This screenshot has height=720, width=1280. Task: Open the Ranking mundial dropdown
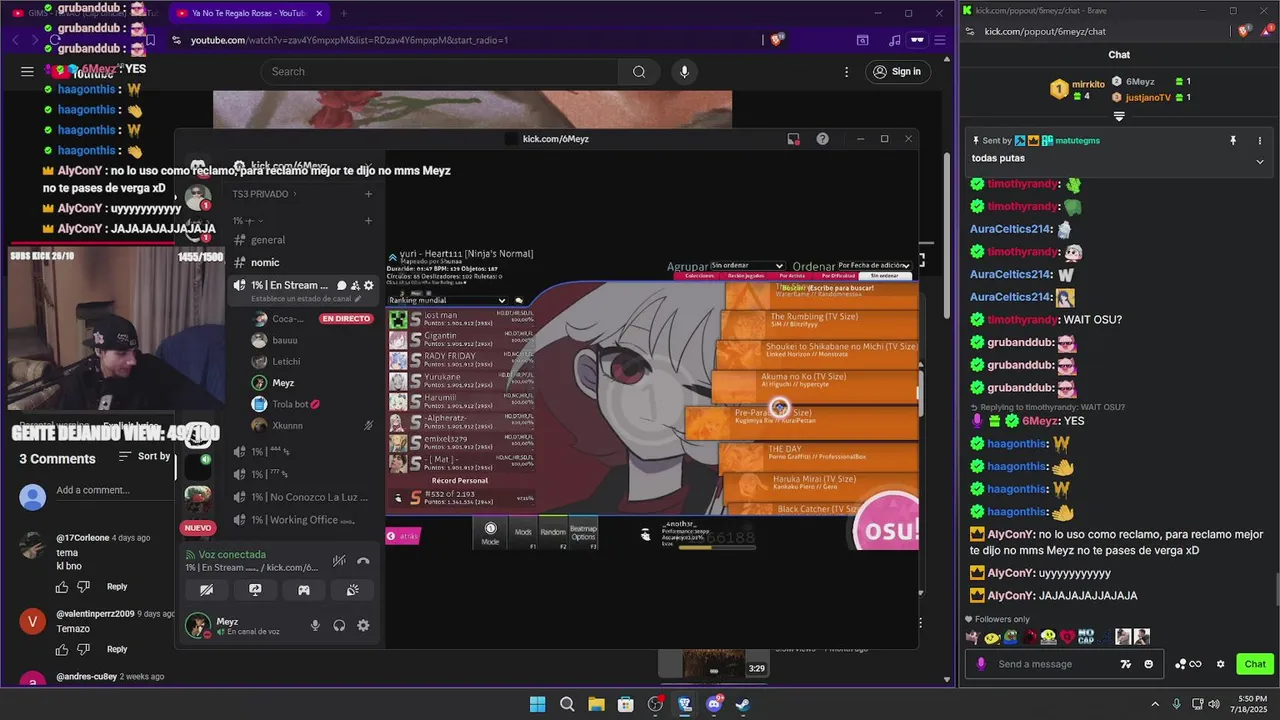point(448,300)
